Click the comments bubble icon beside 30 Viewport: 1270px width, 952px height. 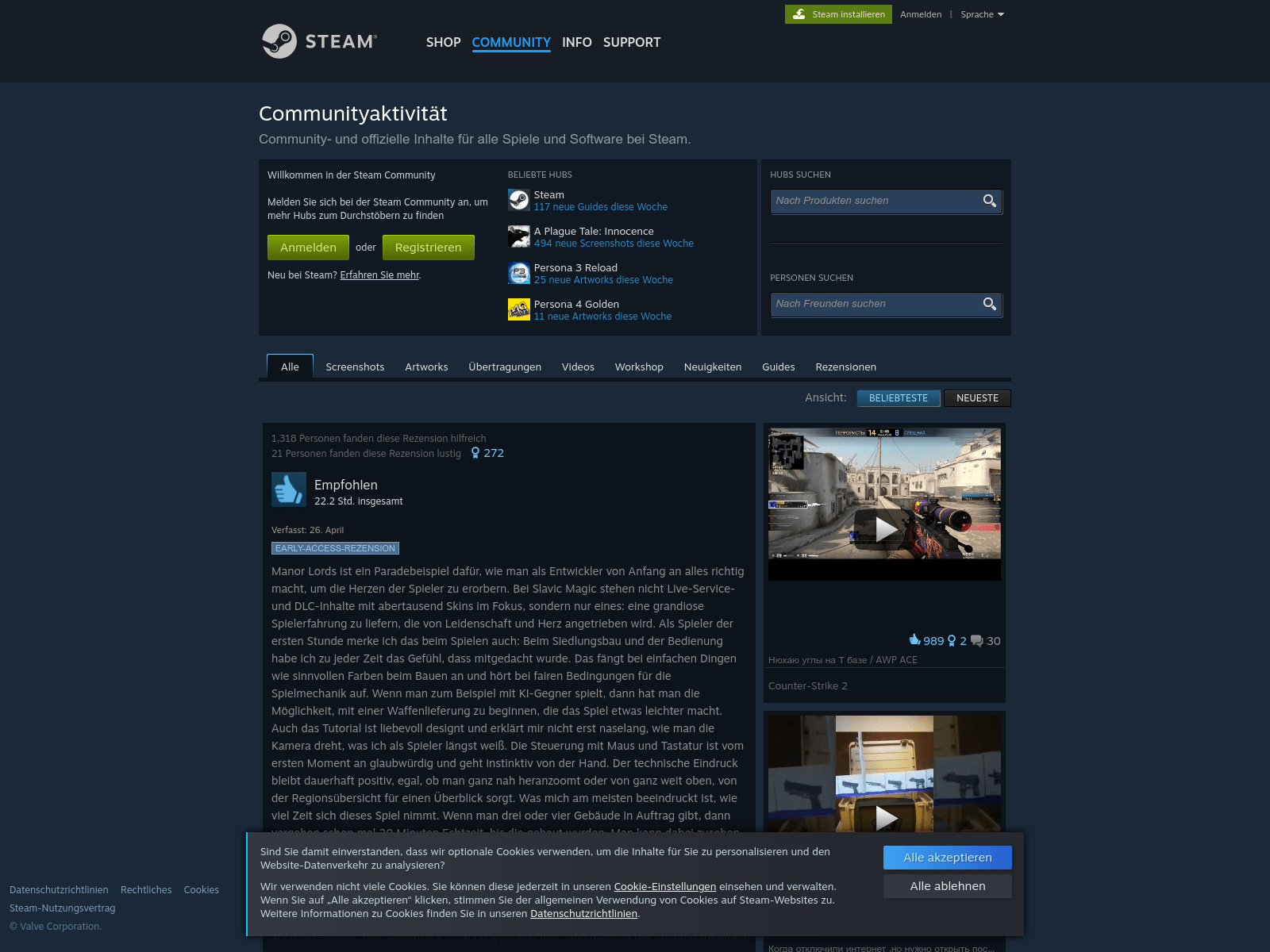[977, 641]
